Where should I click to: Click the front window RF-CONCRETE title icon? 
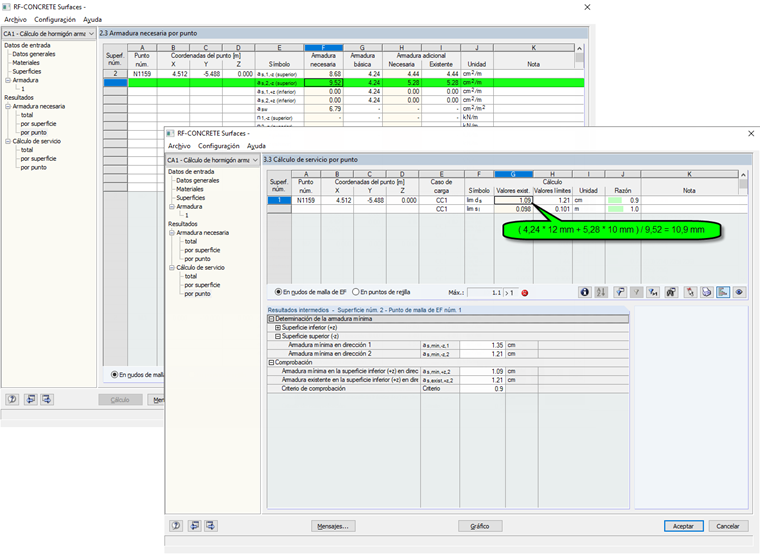pos(171,133)
